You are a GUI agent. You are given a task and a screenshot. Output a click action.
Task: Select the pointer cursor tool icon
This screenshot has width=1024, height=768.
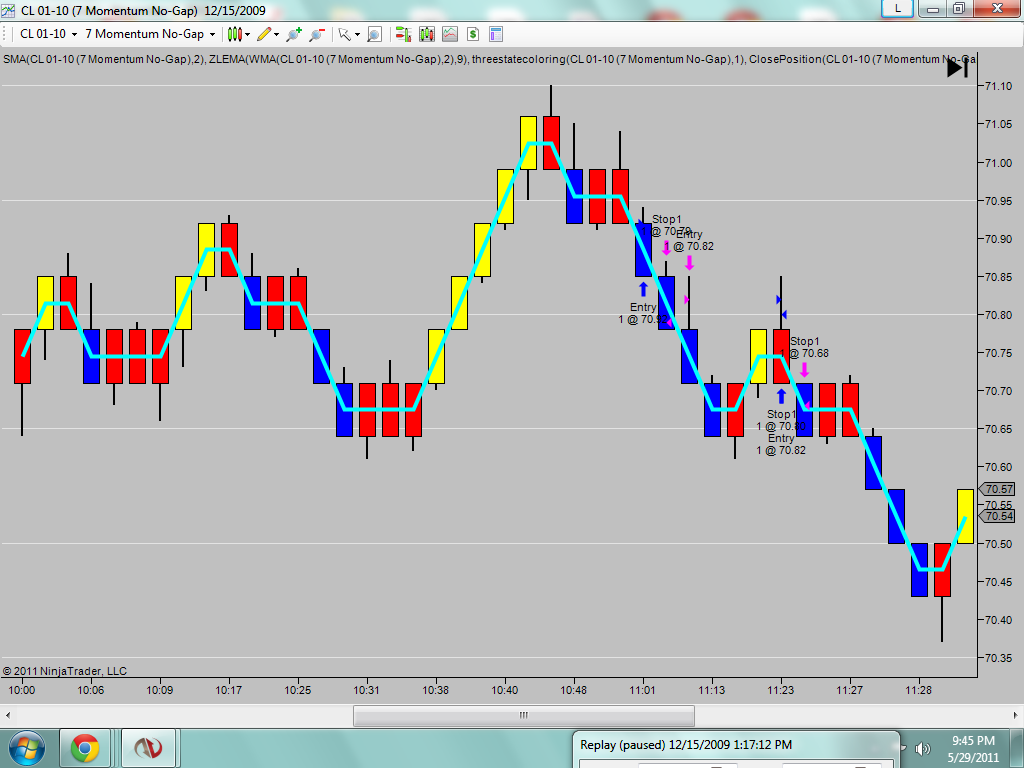coord(344,34)
